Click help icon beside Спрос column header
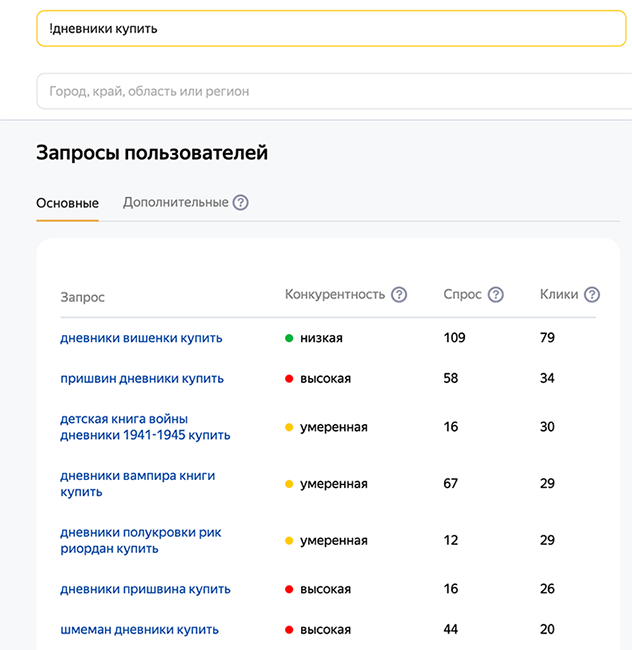 (495, 295)
